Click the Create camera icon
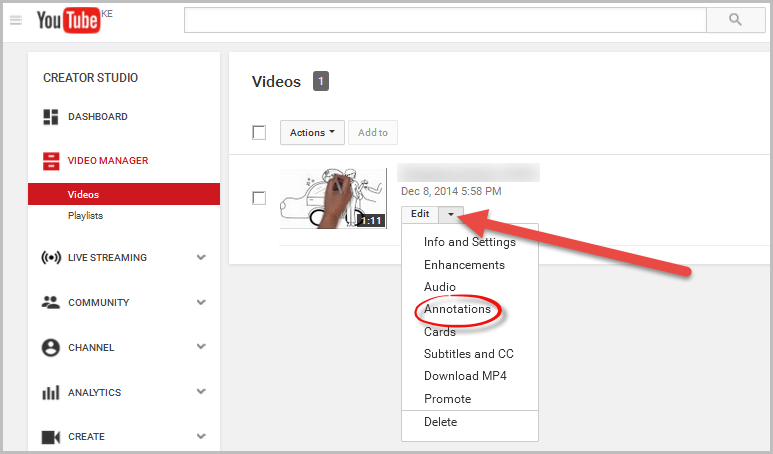 [51, 437]
